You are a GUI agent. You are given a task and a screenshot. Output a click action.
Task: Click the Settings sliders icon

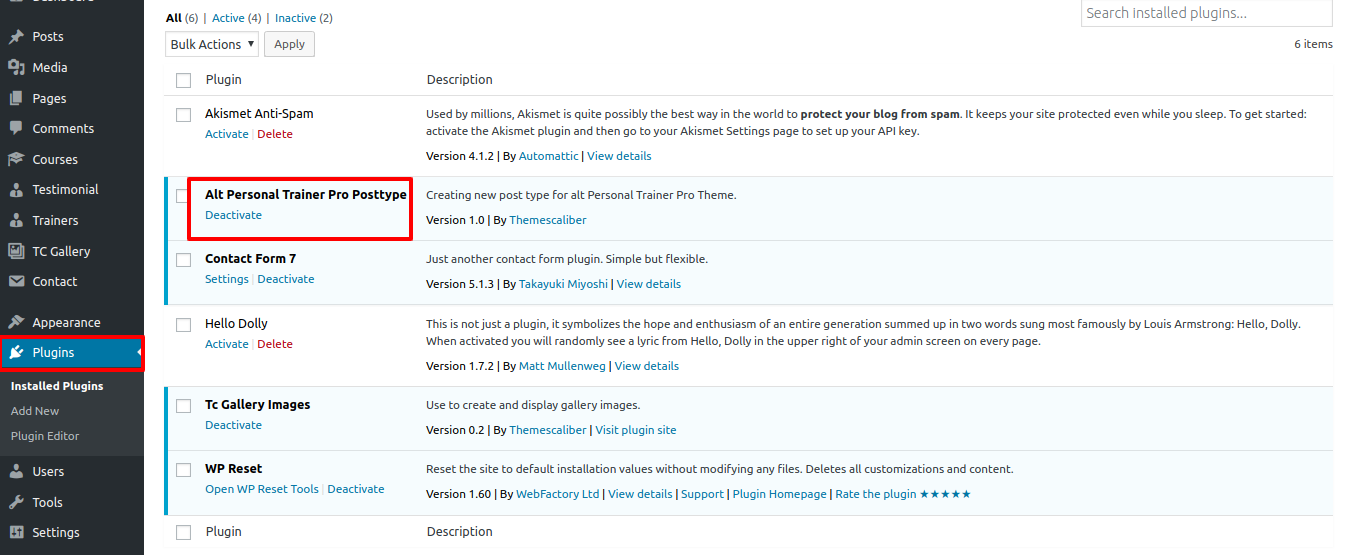tap(16, 533)
